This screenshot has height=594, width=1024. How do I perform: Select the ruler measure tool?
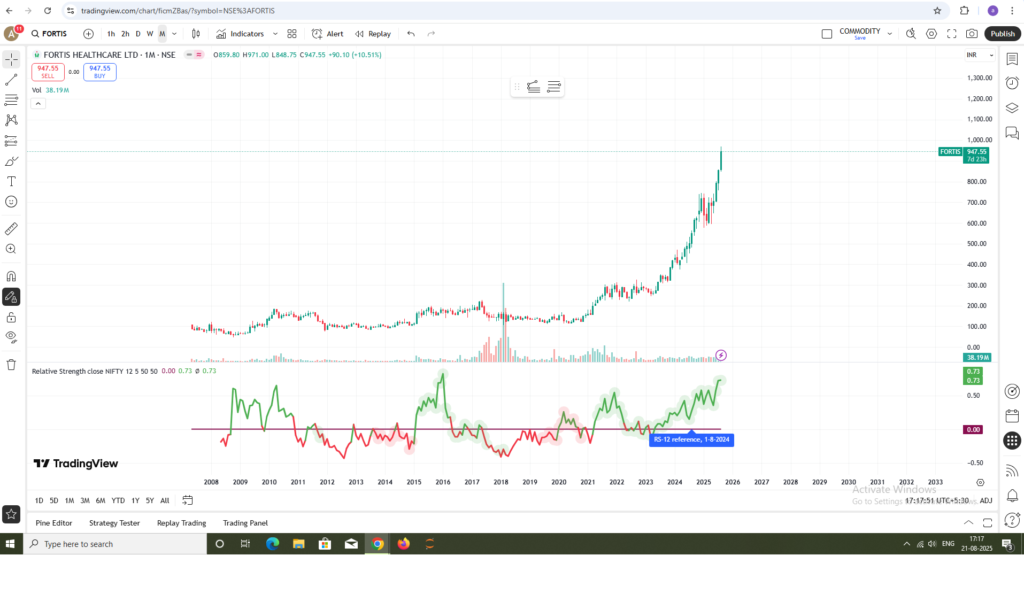(x=11, y=228)
